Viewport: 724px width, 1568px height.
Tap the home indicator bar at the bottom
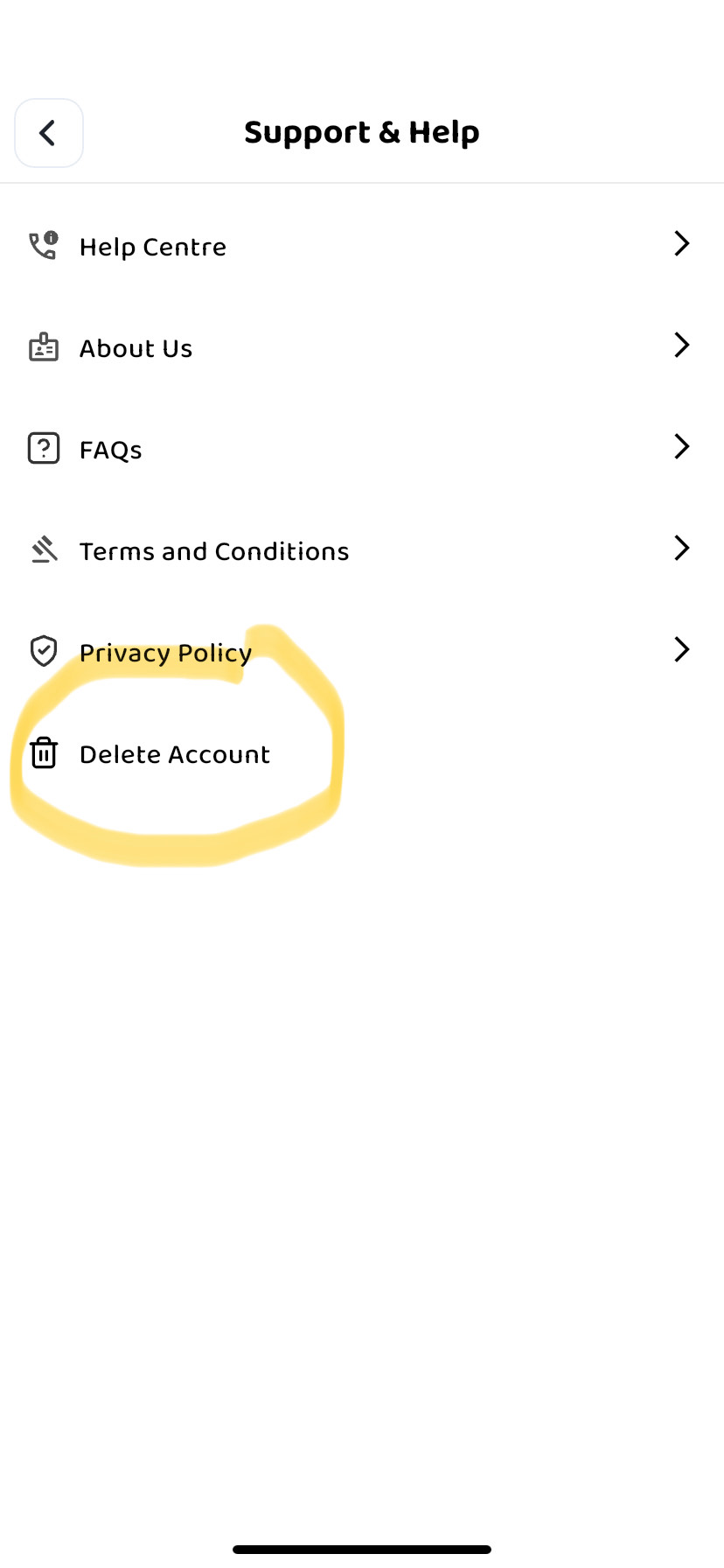tap(362, 1550)
